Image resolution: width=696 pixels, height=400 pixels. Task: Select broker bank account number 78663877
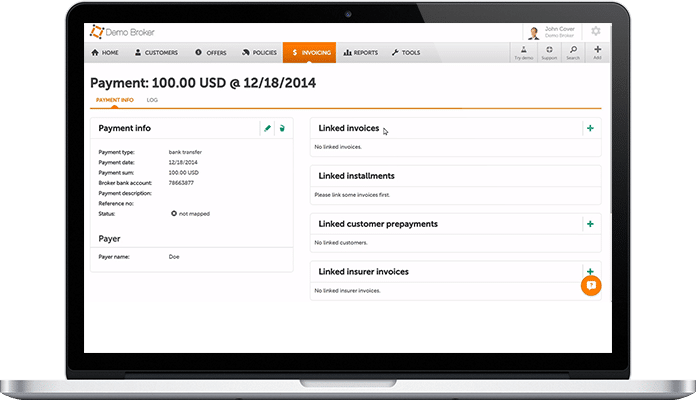pyautogui.click(x=181, y=182)
